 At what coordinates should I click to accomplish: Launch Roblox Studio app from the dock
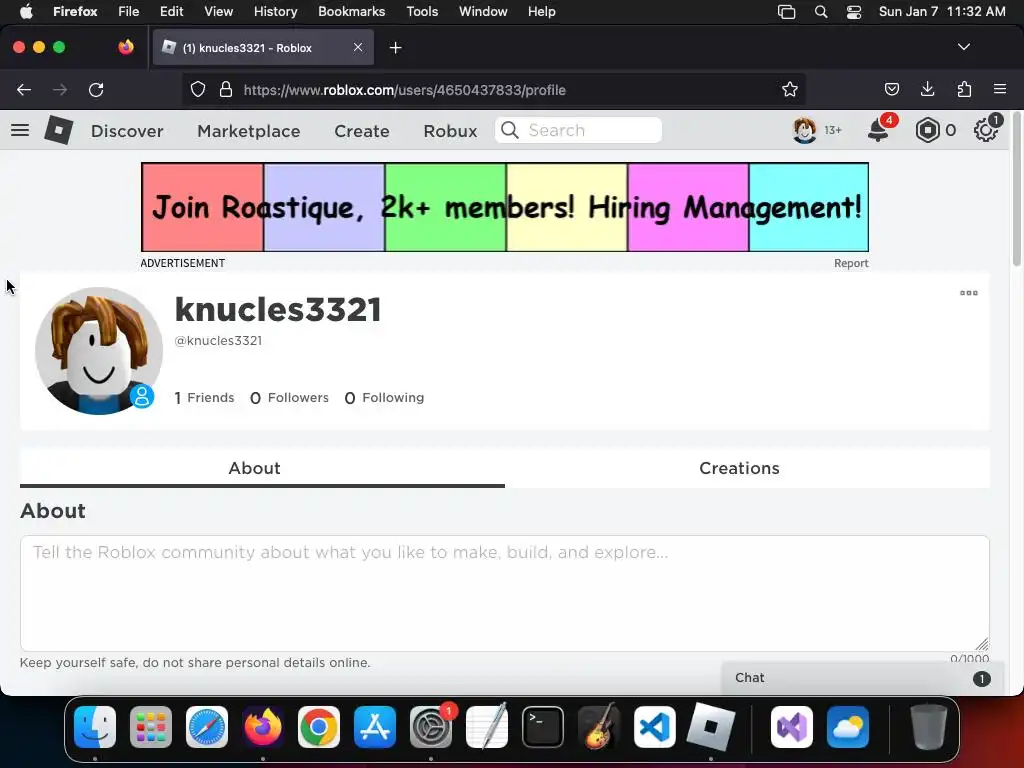coord(711,727)
